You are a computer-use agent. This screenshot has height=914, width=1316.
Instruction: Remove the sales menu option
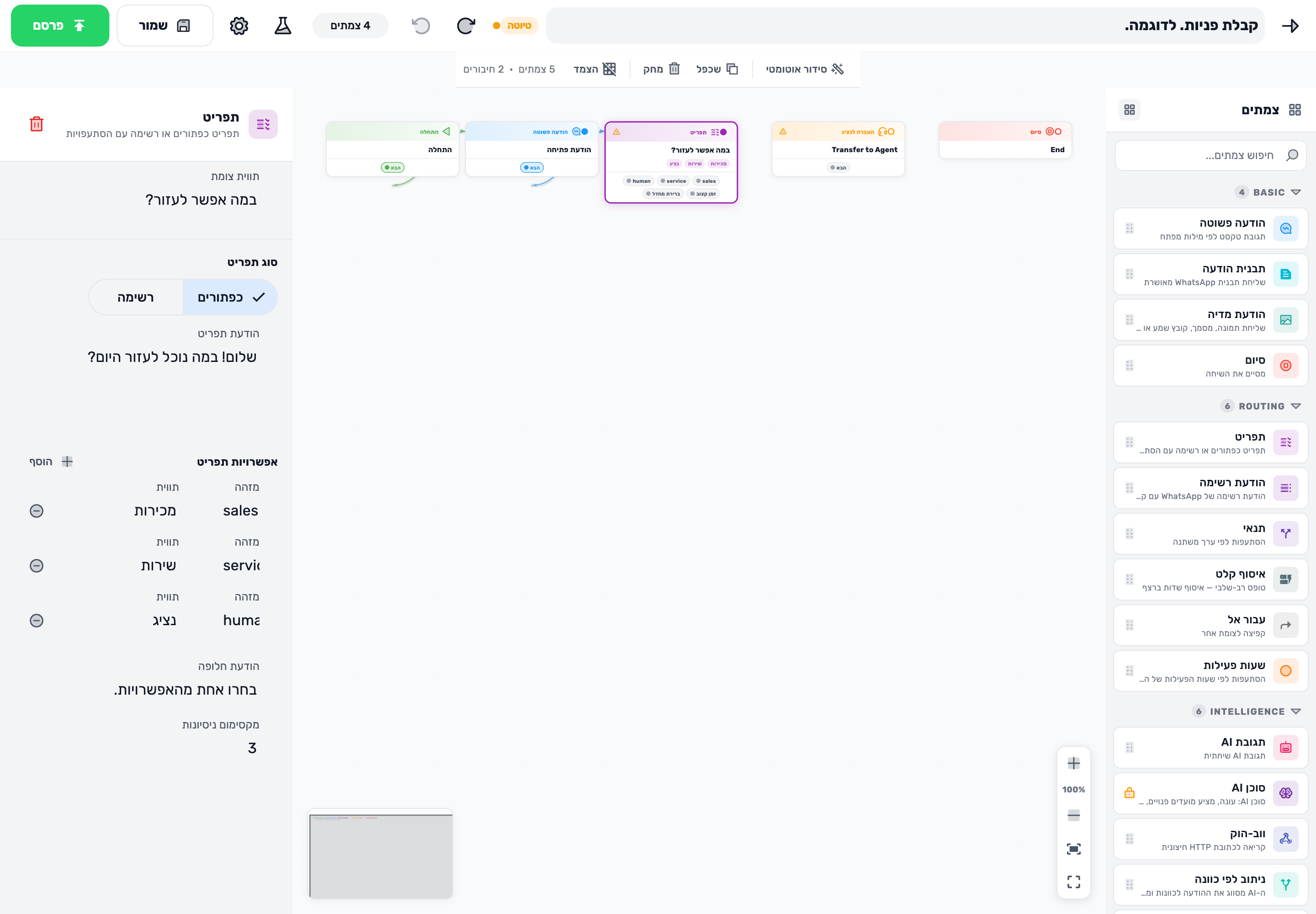click(36, 511)
